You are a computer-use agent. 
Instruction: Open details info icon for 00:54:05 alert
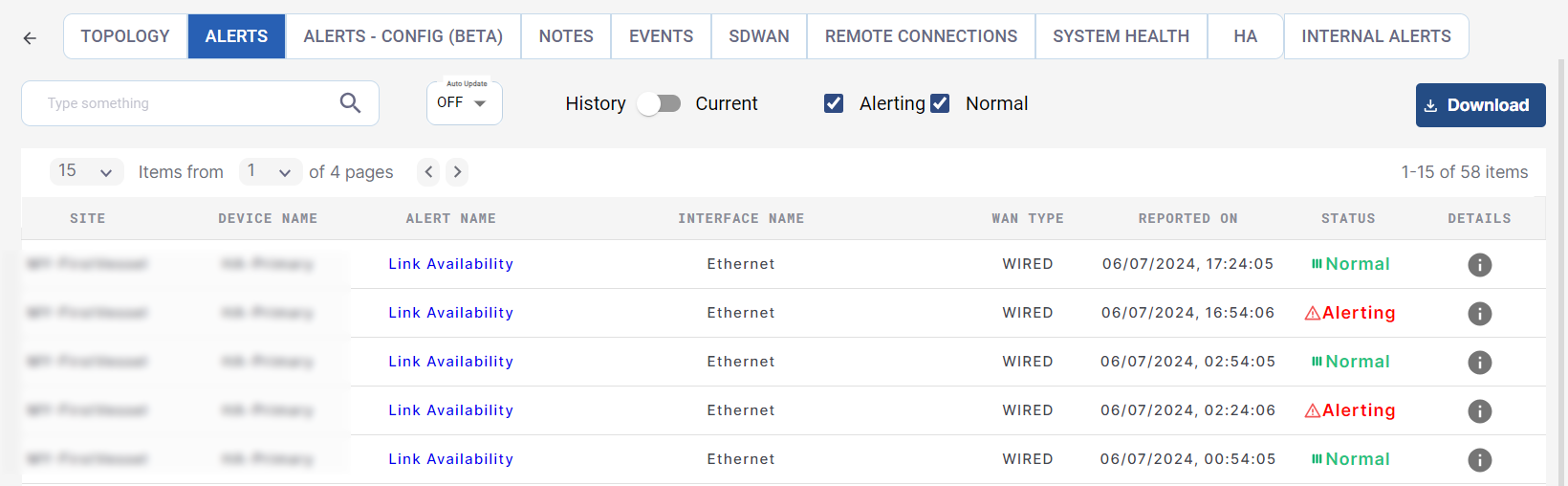coord(1479,460)
